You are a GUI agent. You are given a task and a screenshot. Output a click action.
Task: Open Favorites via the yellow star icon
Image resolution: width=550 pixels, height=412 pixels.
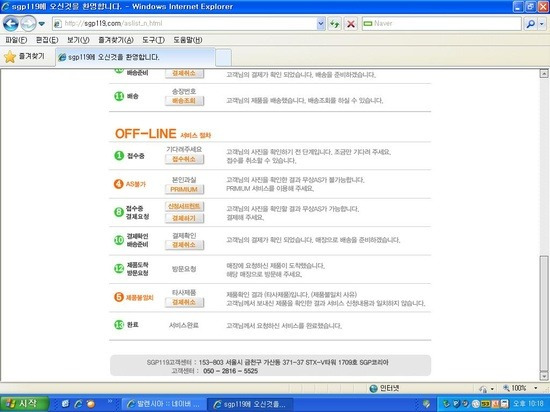pyautogui.click(x=10, y=57)
